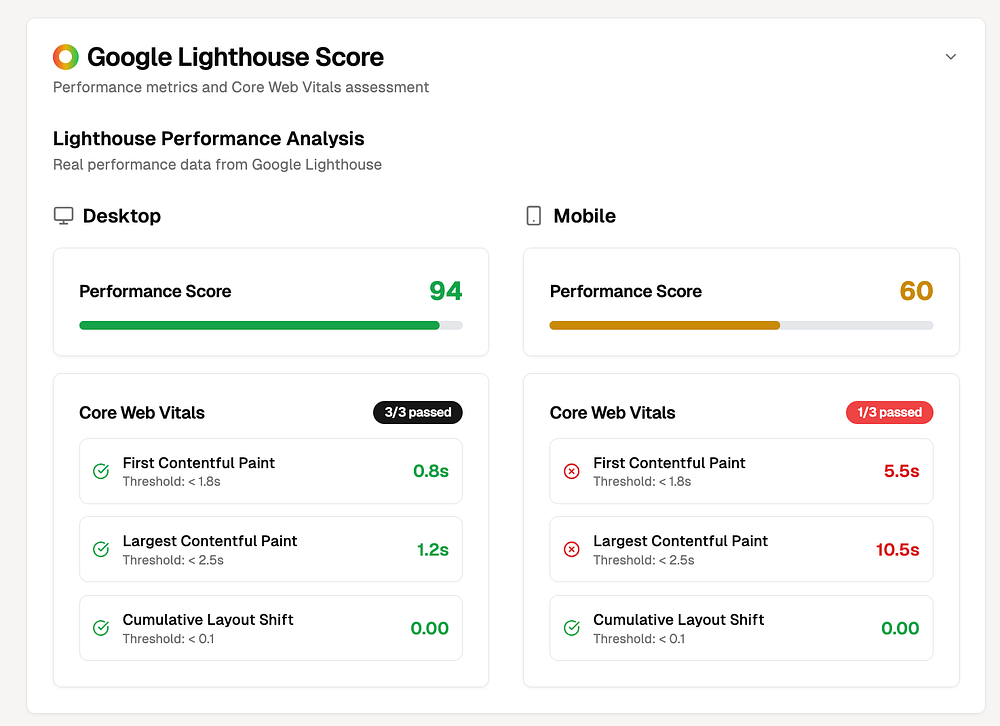Click the desktop monitor icon
This screenshot has height=726, width=1000.
pyautogui.click(x=64, y=216)
